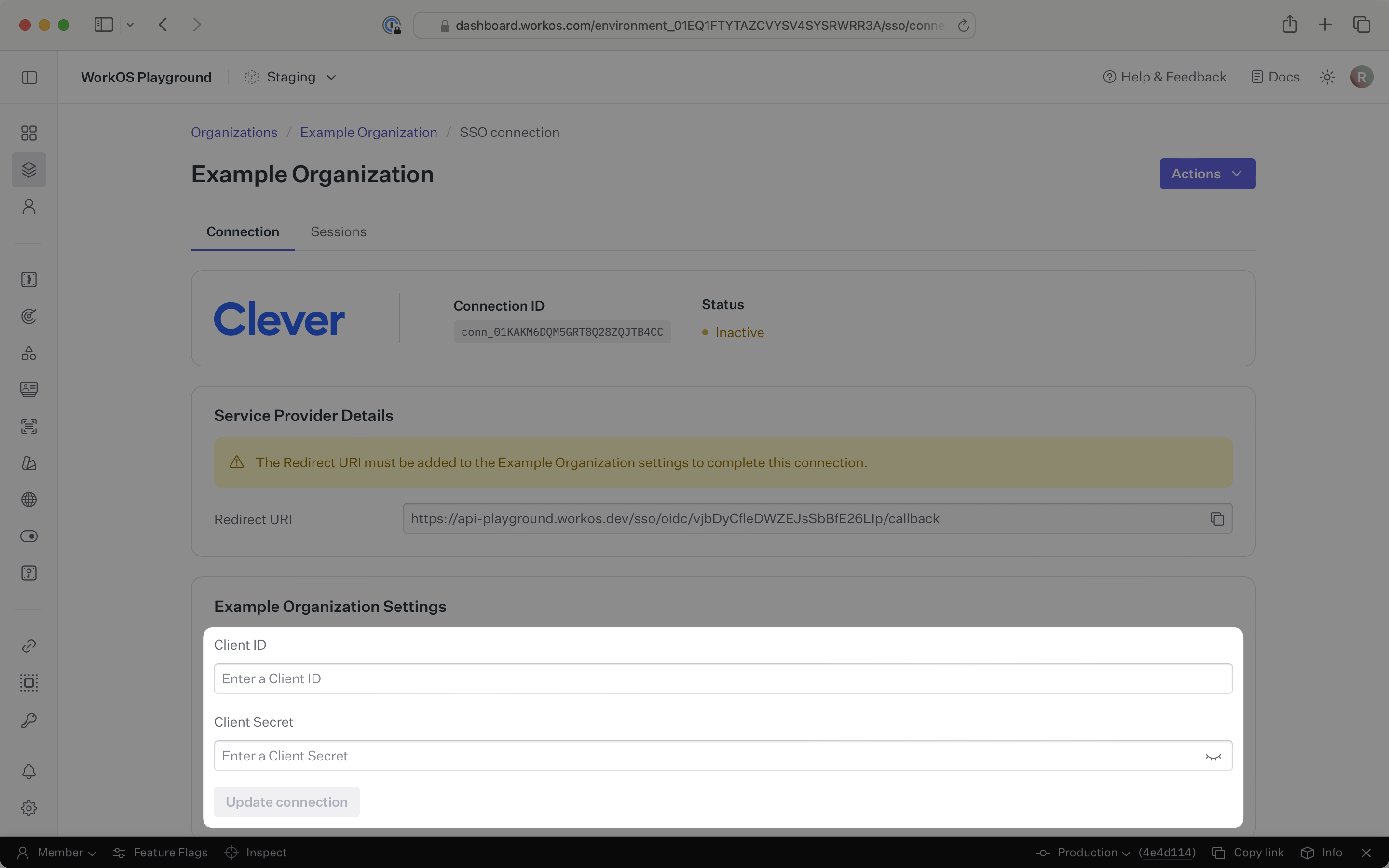
Task: Select the feature toggle icon in sidebar
Action: tap(28, 536)
